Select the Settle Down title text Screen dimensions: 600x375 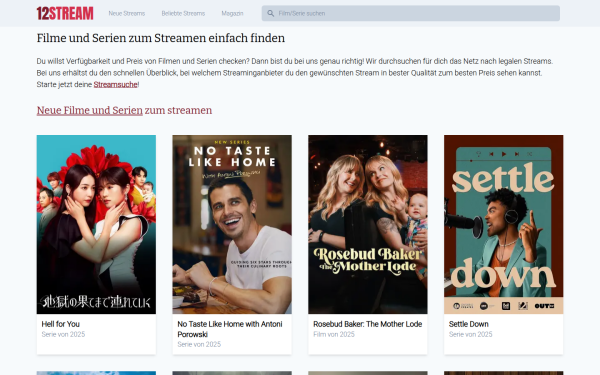[x=469, y=324]
